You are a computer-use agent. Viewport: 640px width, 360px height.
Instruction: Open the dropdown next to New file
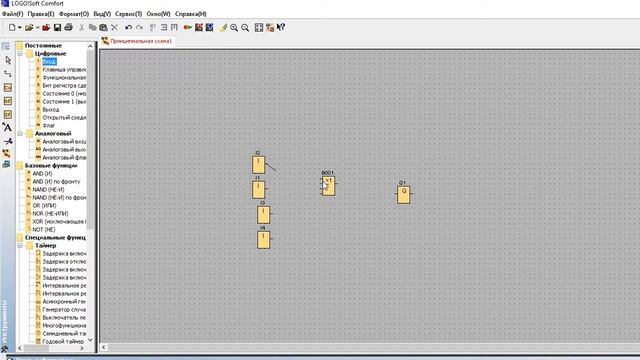[x=19, y=27]
